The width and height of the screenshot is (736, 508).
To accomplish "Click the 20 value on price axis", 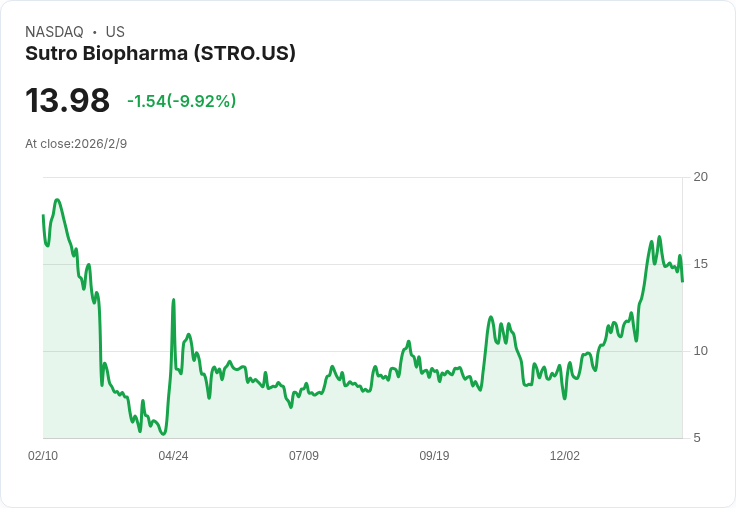I will [700, 177].
